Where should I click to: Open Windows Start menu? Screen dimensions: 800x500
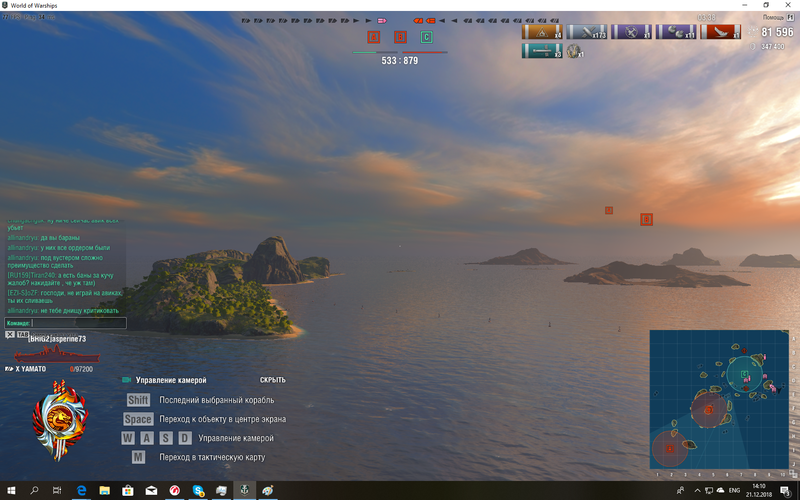click(10, 491)
